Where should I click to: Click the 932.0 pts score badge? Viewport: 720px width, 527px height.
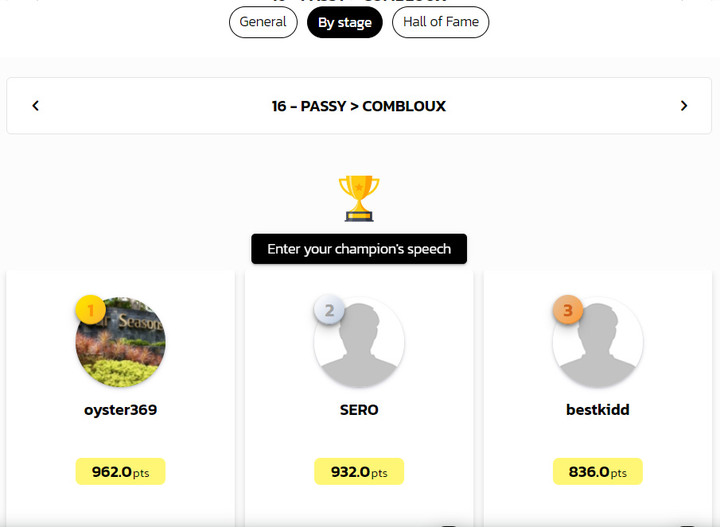click(x=359, y=471)
